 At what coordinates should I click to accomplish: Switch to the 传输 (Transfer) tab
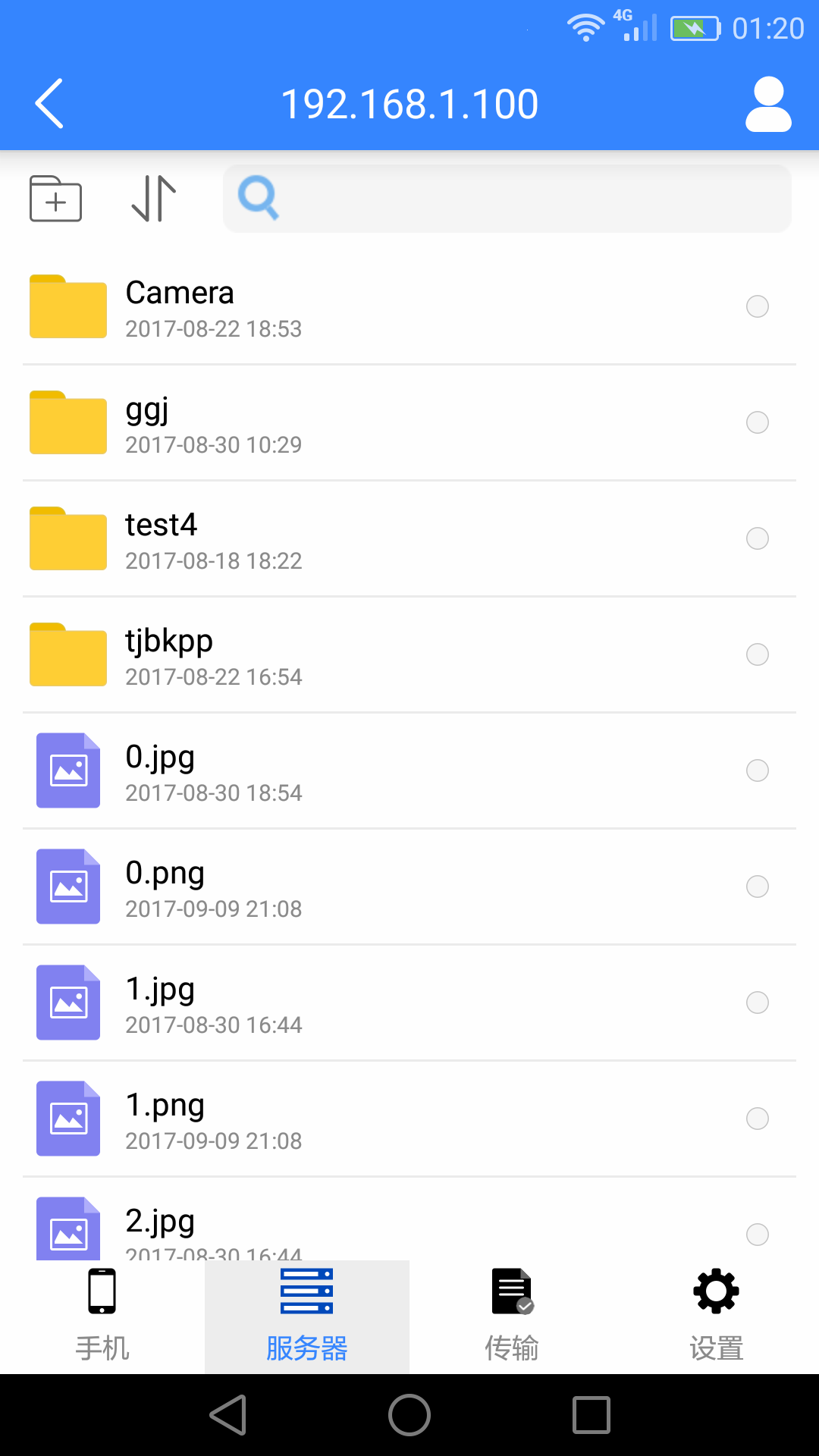512,1316
